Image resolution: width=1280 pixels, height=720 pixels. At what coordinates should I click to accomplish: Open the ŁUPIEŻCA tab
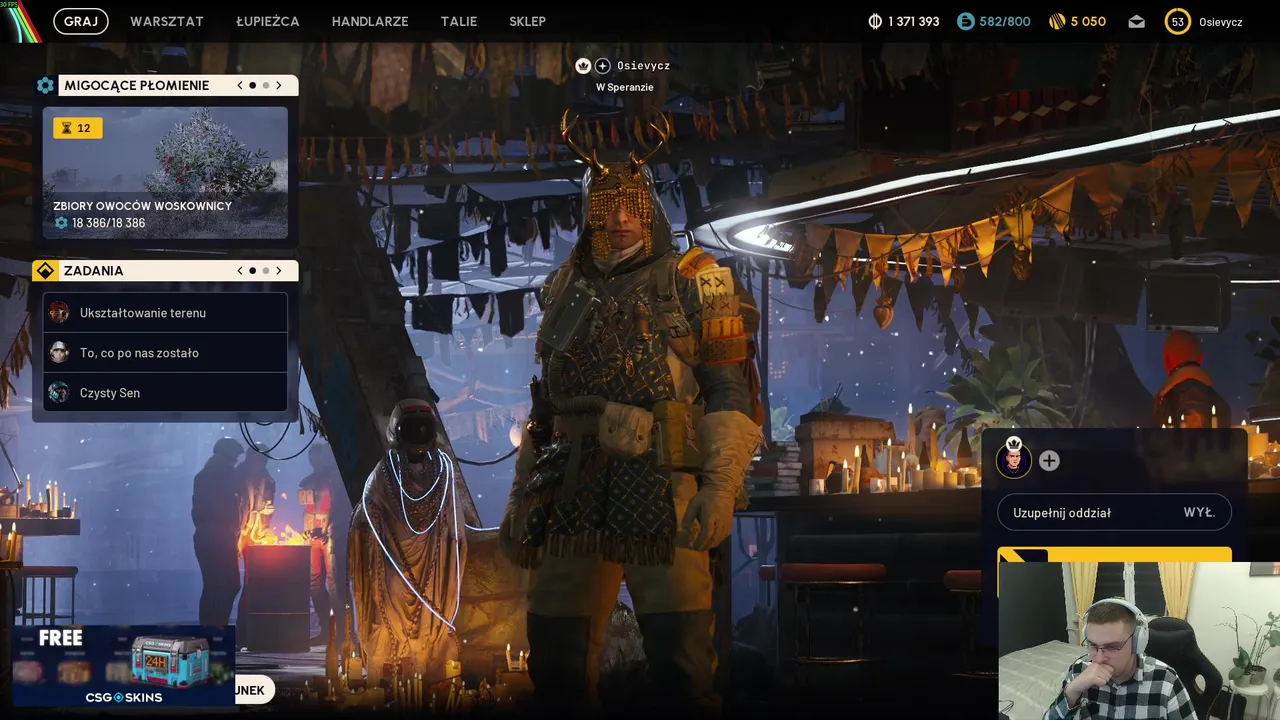pyautogui.click(x=268, y=21)
